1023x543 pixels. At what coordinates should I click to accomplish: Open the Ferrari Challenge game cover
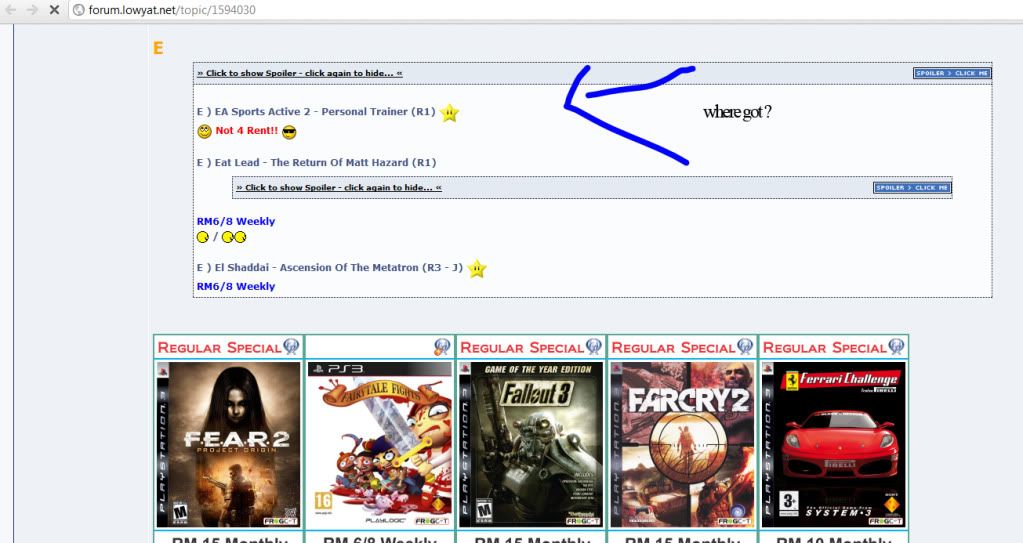click(x=833, y=444)
